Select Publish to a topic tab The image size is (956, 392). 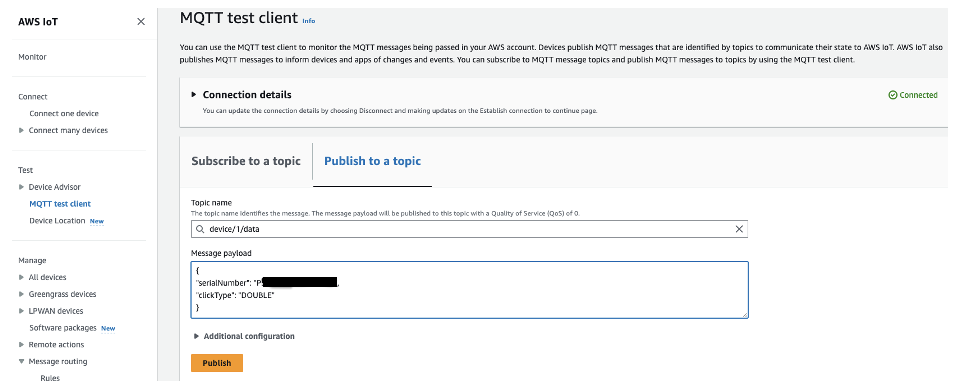[373, 162]
